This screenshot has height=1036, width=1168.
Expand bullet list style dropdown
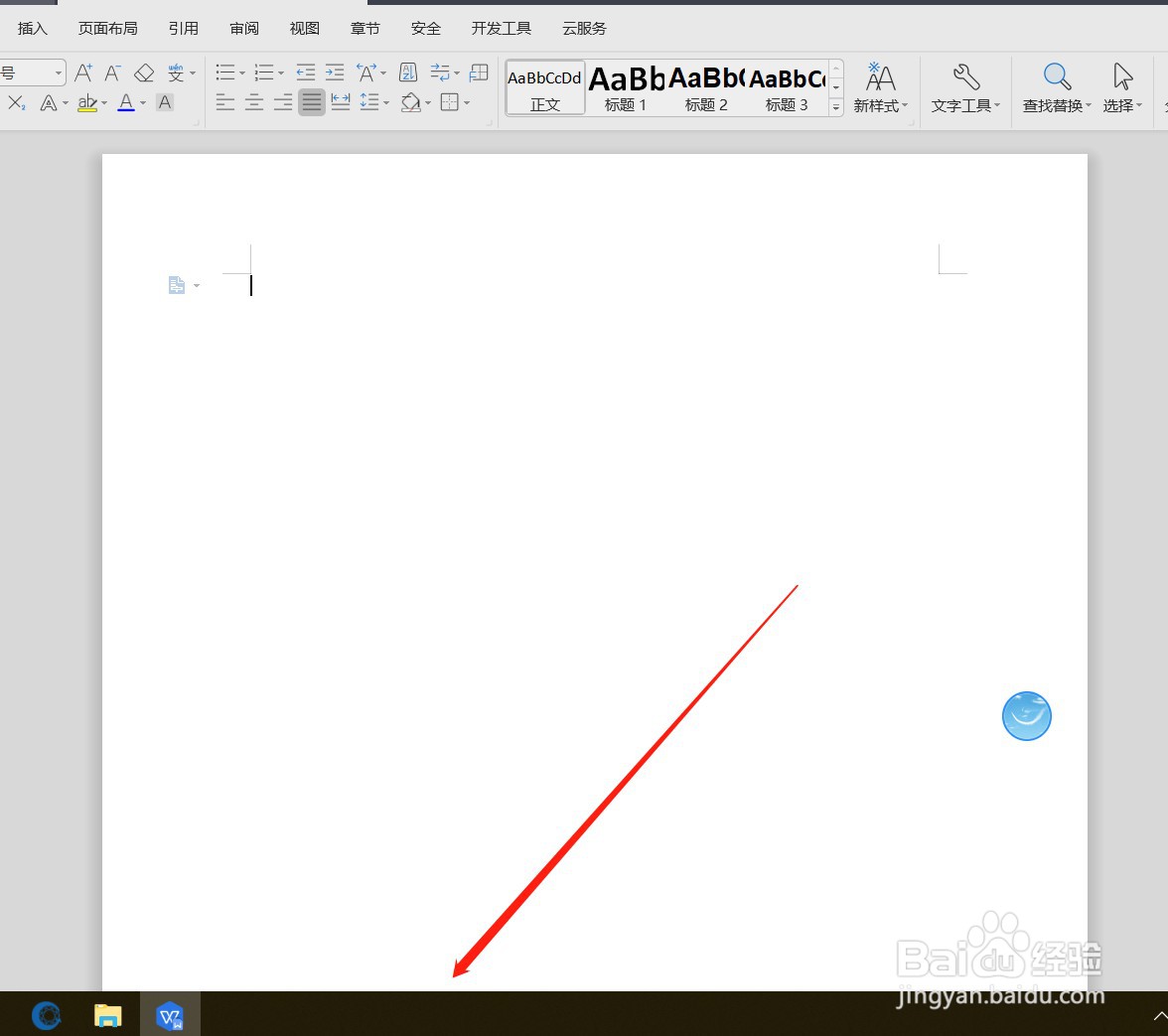[x=242, y=73]
